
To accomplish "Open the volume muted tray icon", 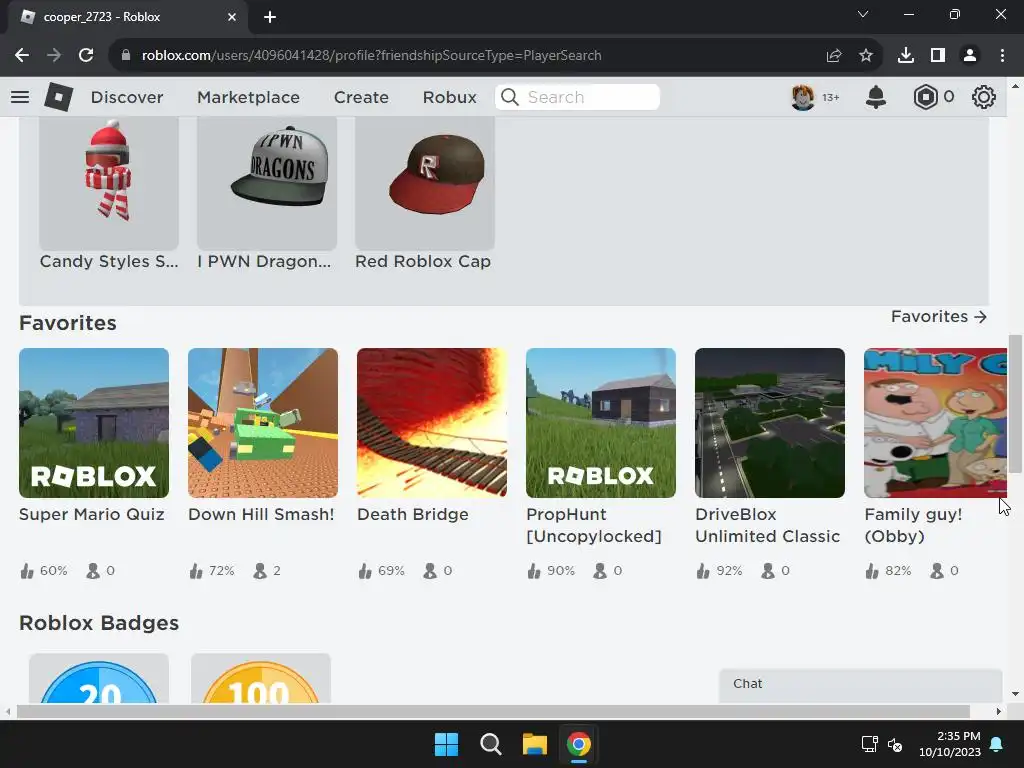I will [x=895, y=744].
